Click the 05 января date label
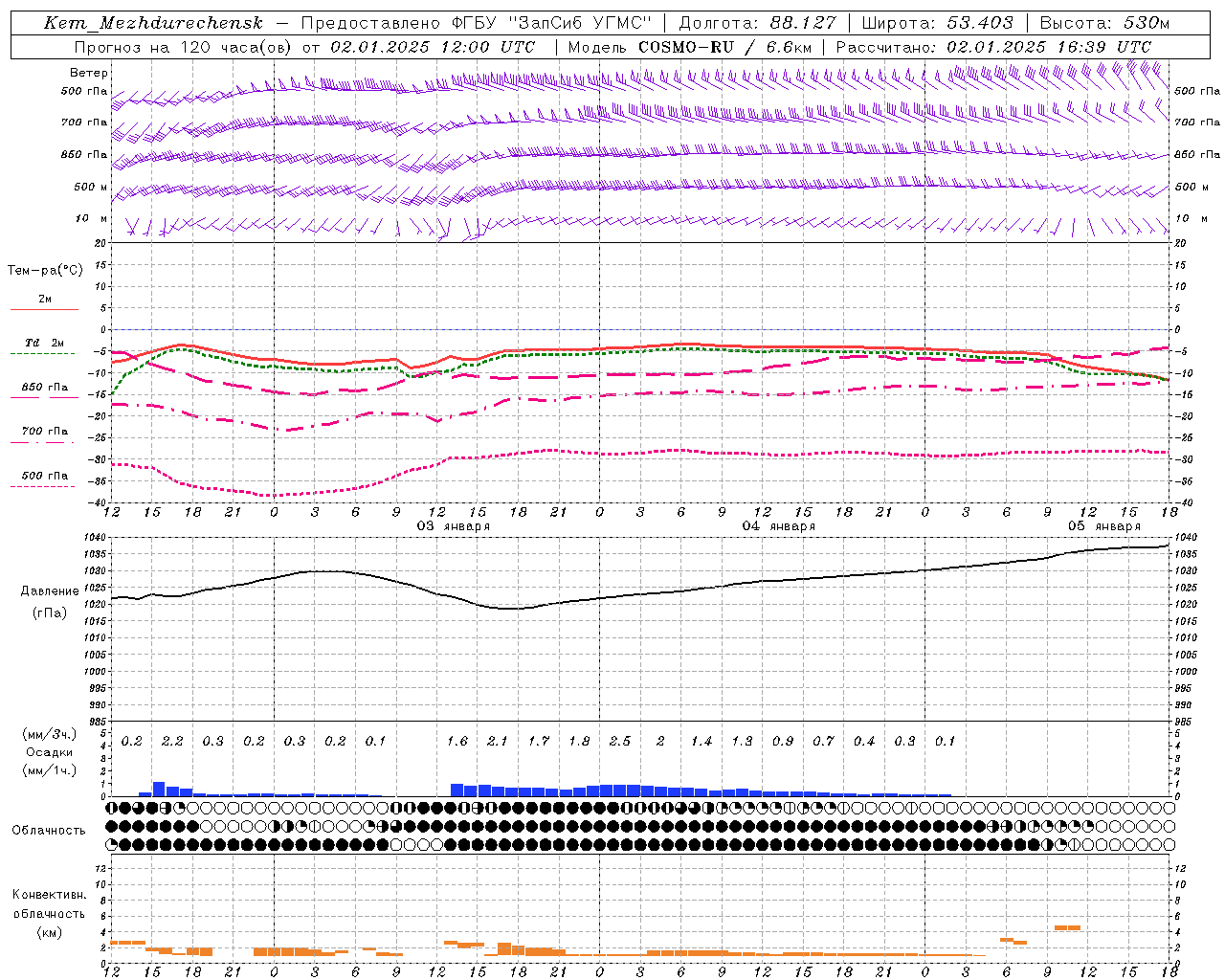The height and width of the screenshot is (980, 1225). click(x=1103, y=525)
